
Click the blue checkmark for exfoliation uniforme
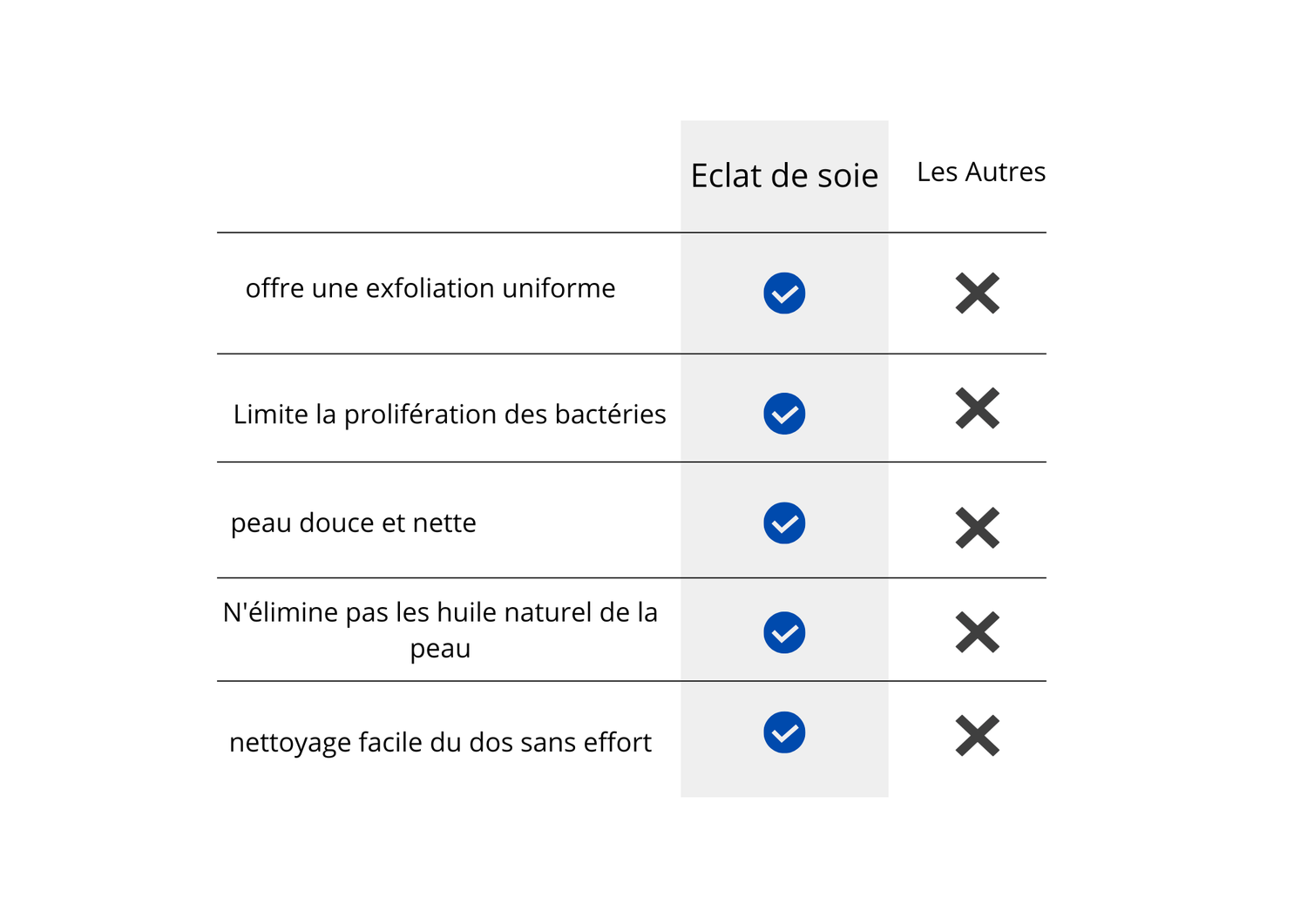click(x=784, y=293)
